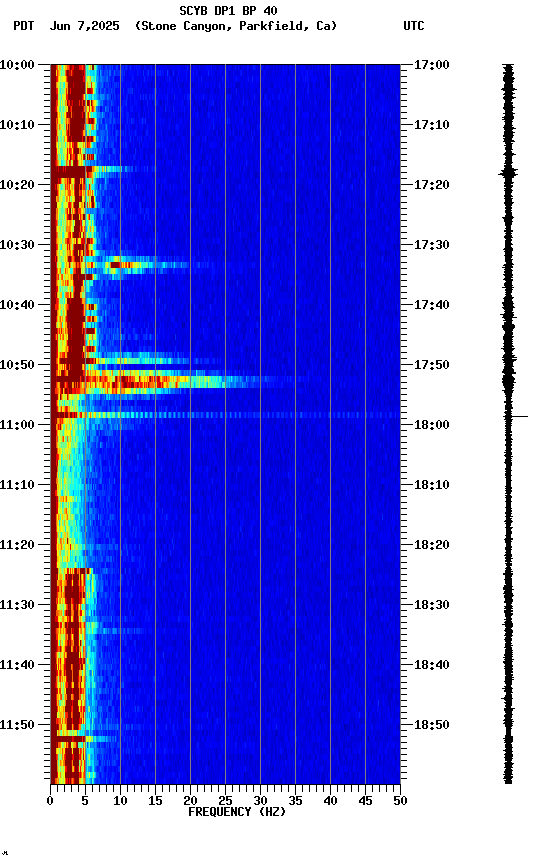This screenshot has width=552, height=864.
Task: Click the PDT time label 10:40
Action: coord(17,305)
